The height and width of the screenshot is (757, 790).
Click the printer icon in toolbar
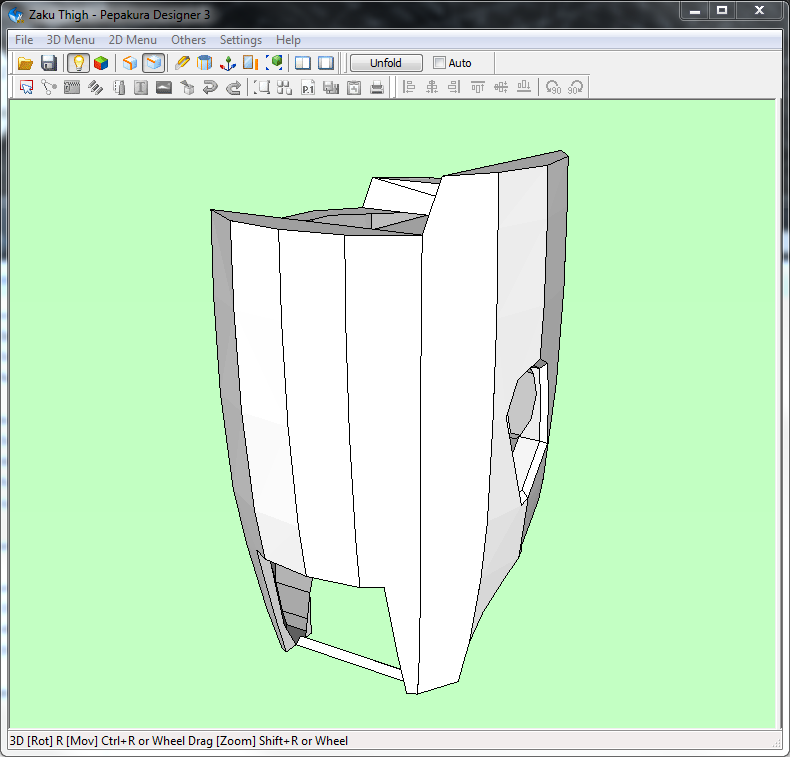point(377,88)
